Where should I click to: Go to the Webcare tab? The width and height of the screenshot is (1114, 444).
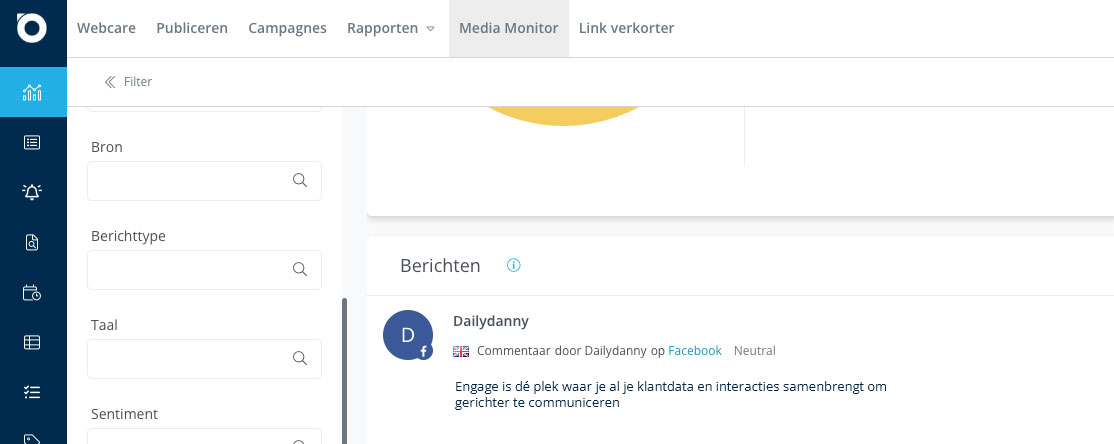[107, 28]
